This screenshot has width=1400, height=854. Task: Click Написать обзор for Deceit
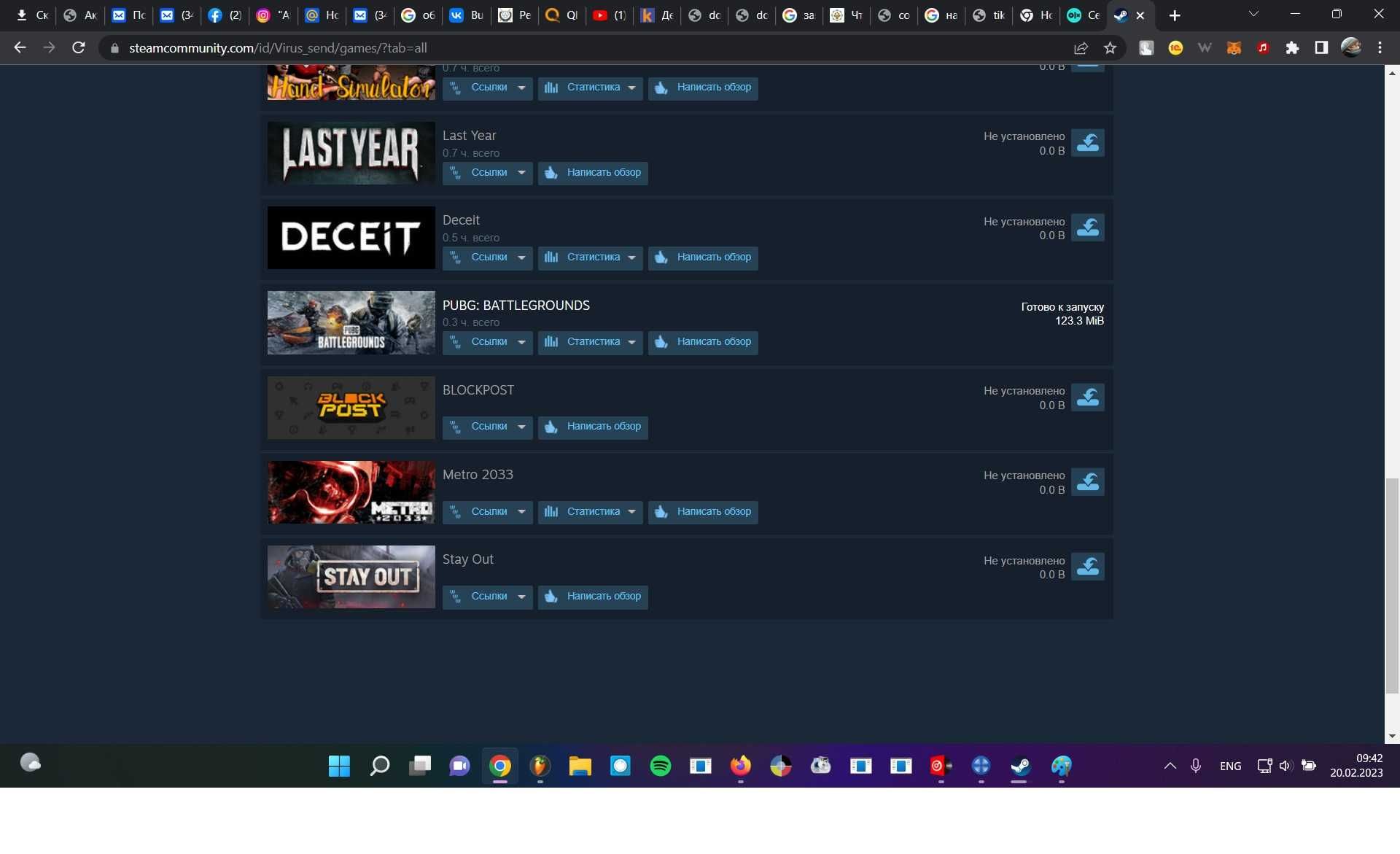[703, 257]
